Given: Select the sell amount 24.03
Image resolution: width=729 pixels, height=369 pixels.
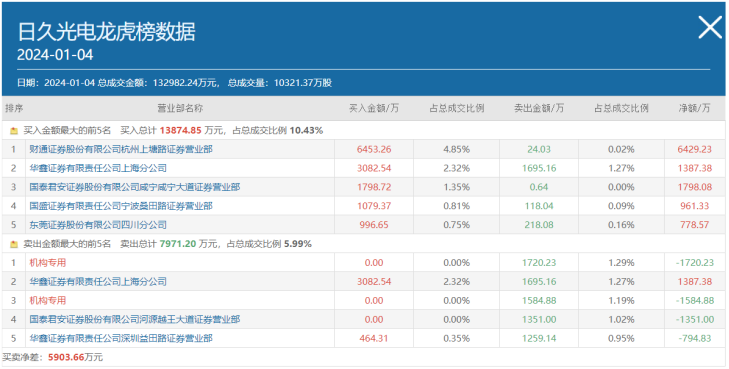Looking at the screenshot, I should pos(539,150).
